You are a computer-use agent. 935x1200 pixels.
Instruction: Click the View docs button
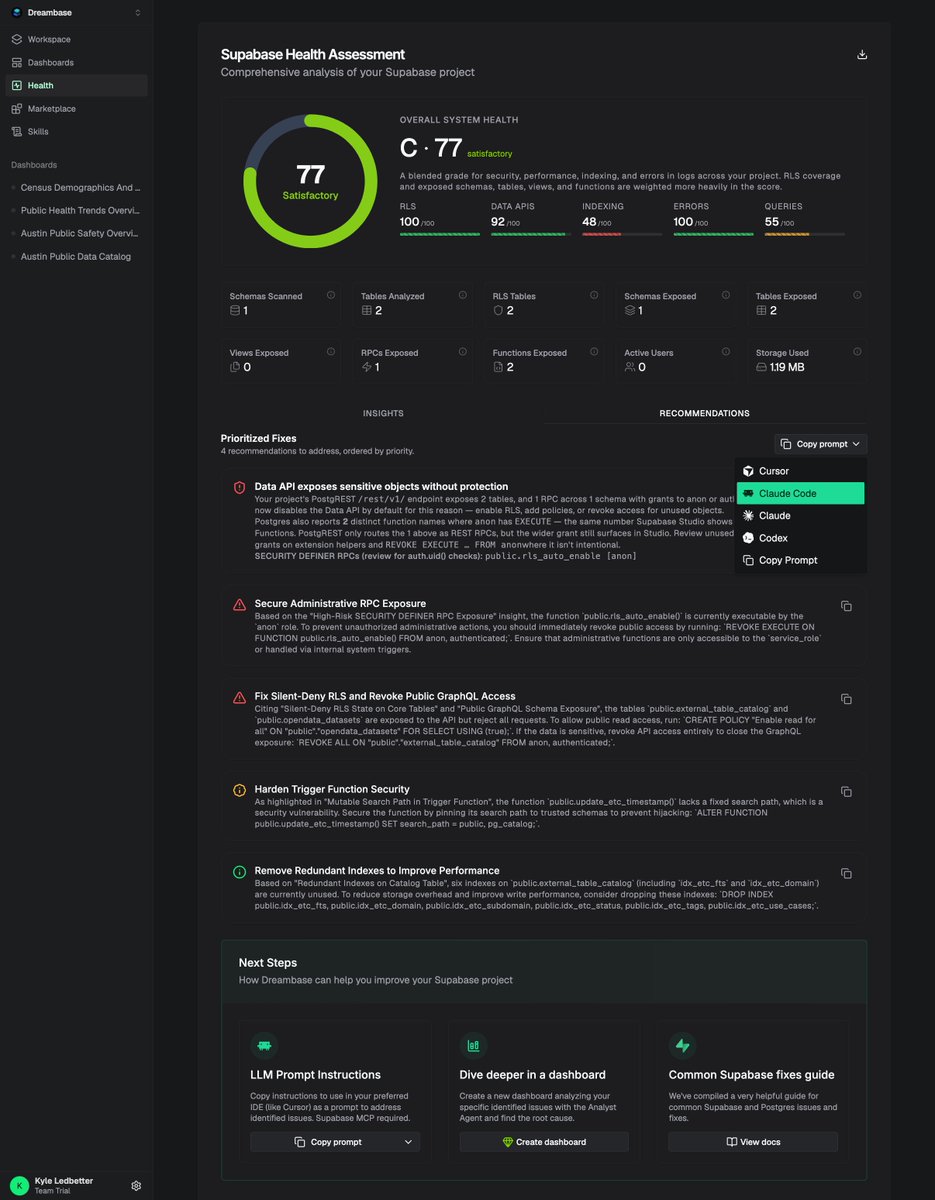753,1141
